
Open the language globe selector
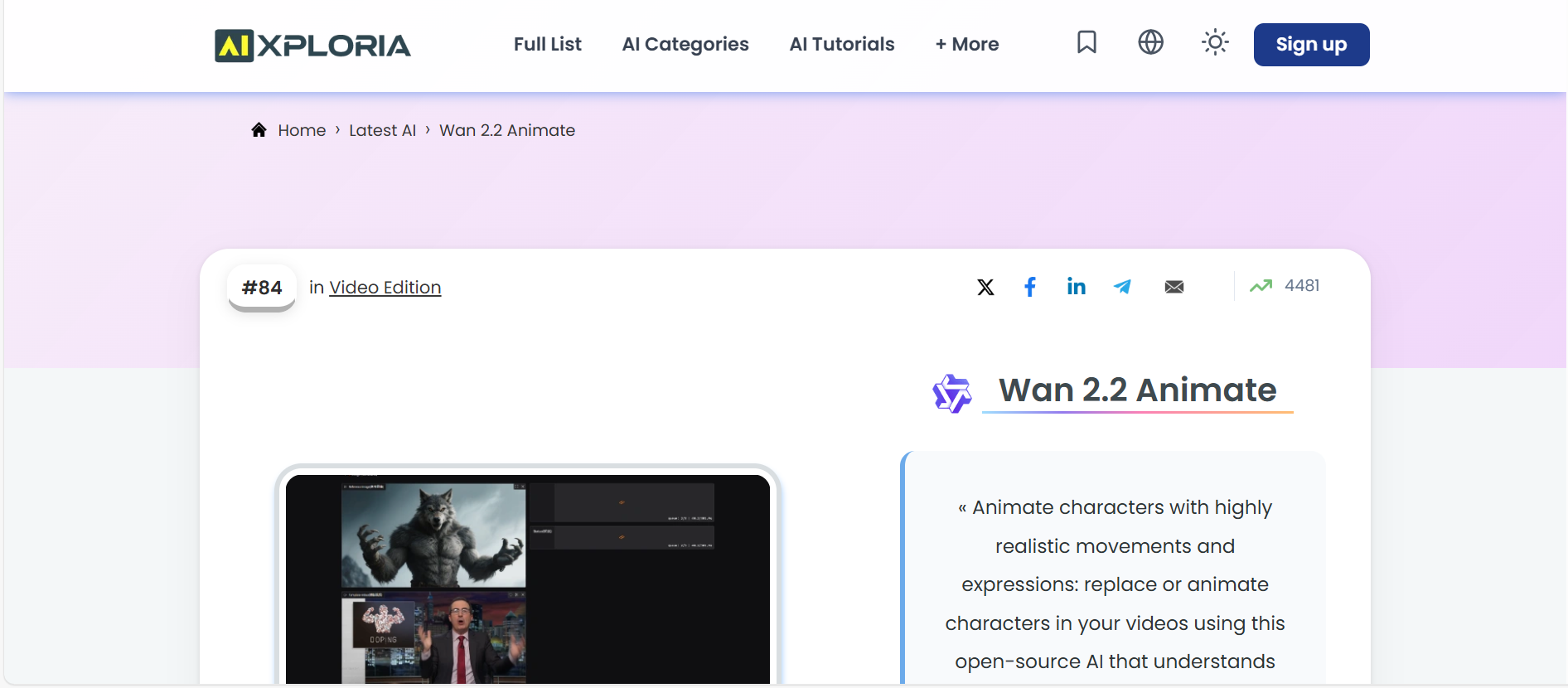tap(1150, 42)
